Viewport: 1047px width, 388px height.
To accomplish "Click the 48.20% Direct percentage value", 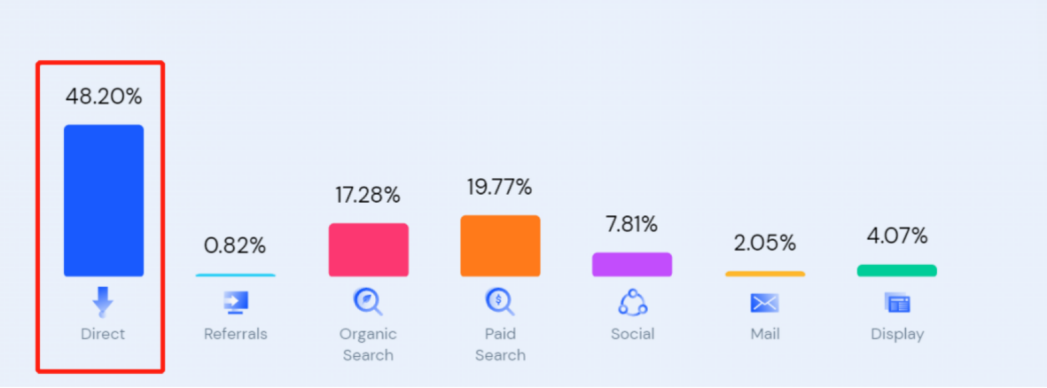I will tap(103, 97).
